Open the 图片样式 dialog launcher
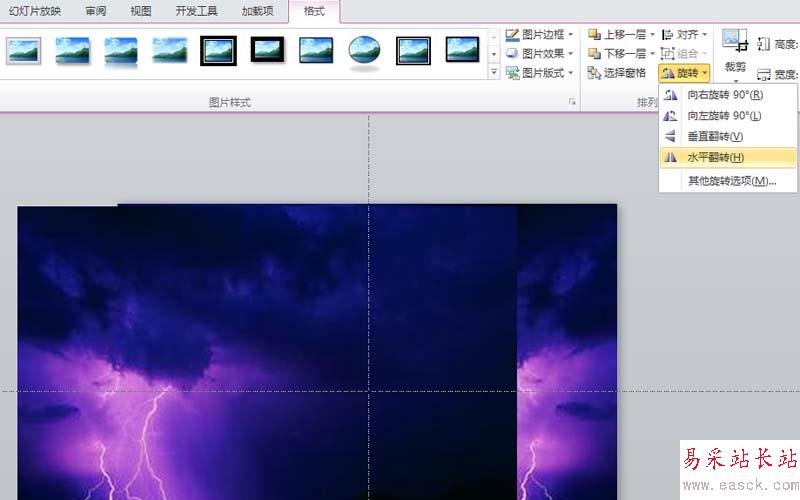This screenshot has width=800, height=500. 572,102
